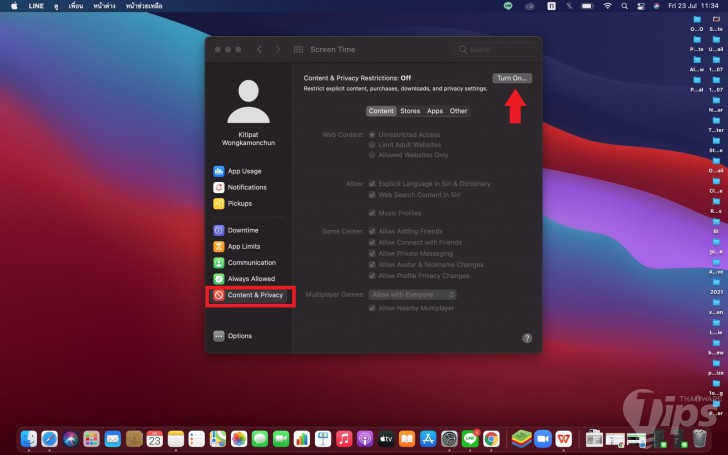Screen dimensions: 728x455
Task: Open the Apple menu
Action: click(14, 6)
